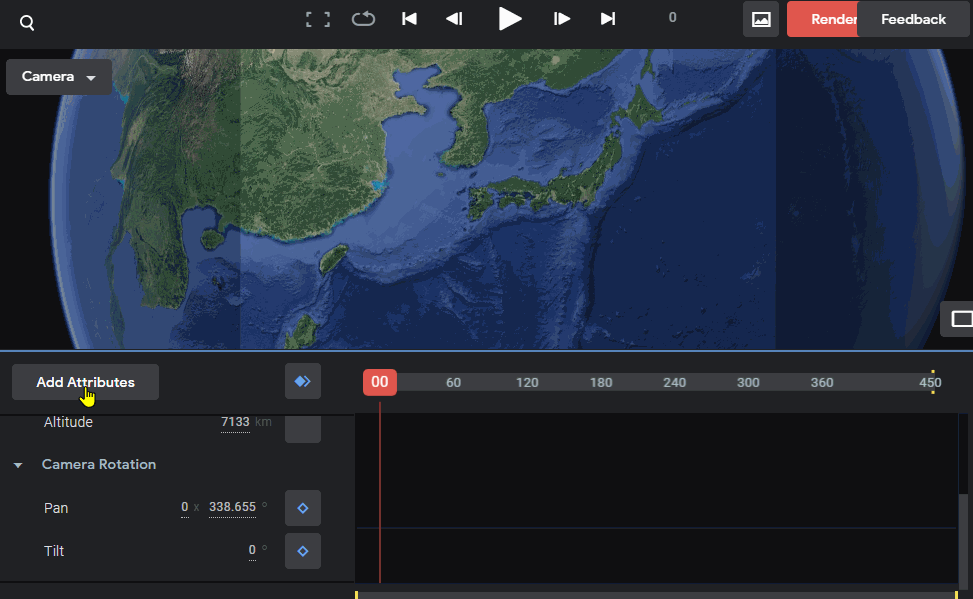Viewport: 973px width, 599px height.
Task: Jump to first frame
Action: coord(409,19)
